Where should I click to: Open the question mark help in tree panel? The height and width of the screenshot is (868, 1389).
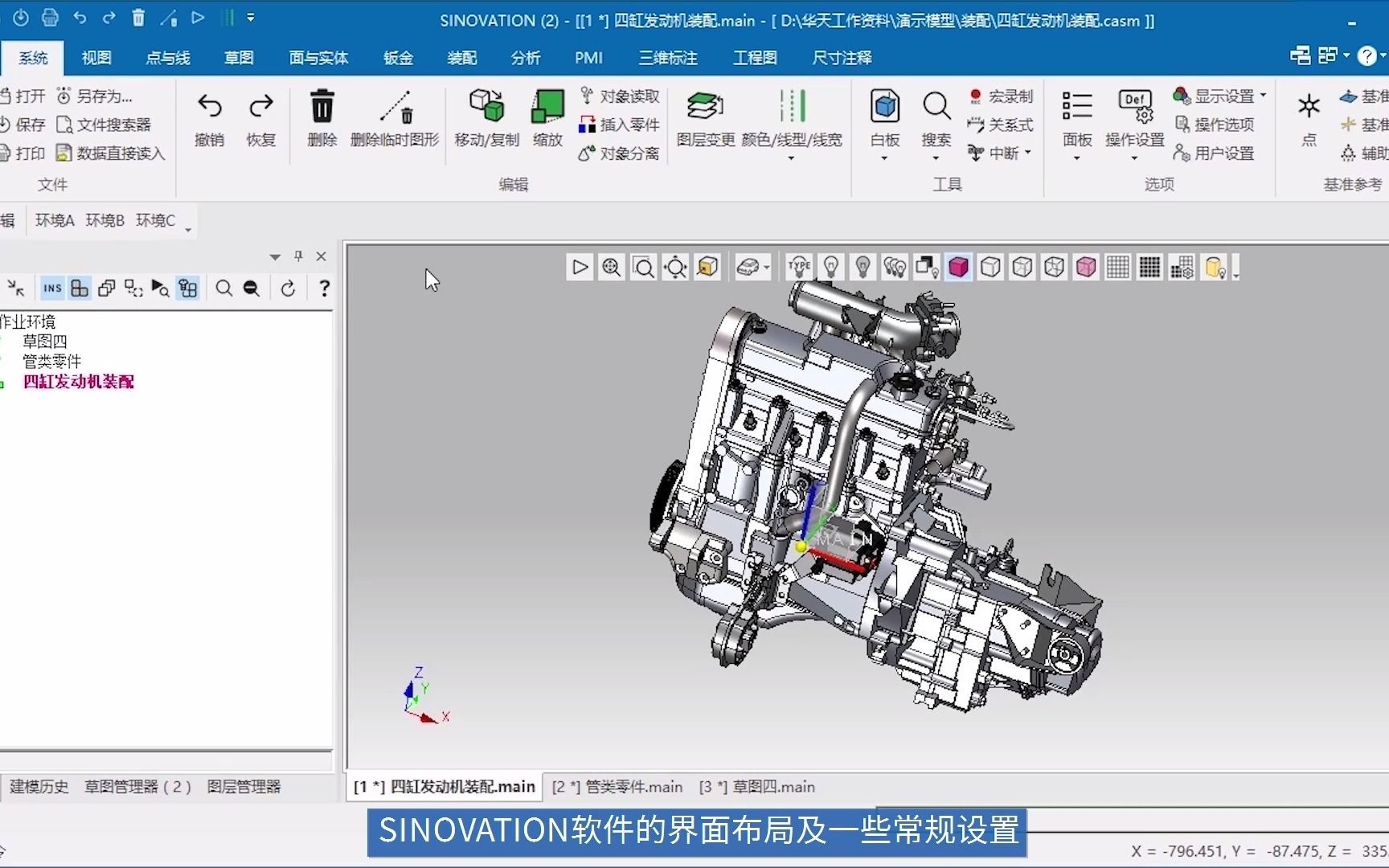324,289
